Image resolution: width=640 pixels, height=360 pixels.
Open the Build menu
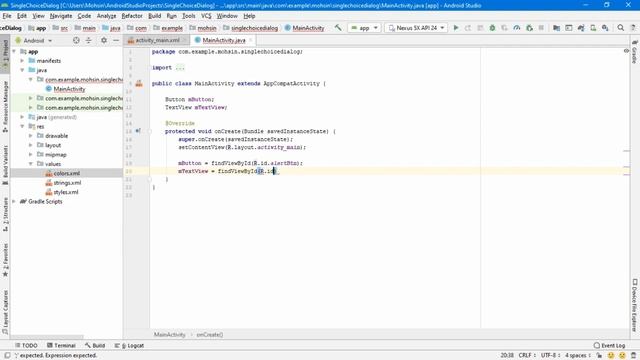point(154,16)
